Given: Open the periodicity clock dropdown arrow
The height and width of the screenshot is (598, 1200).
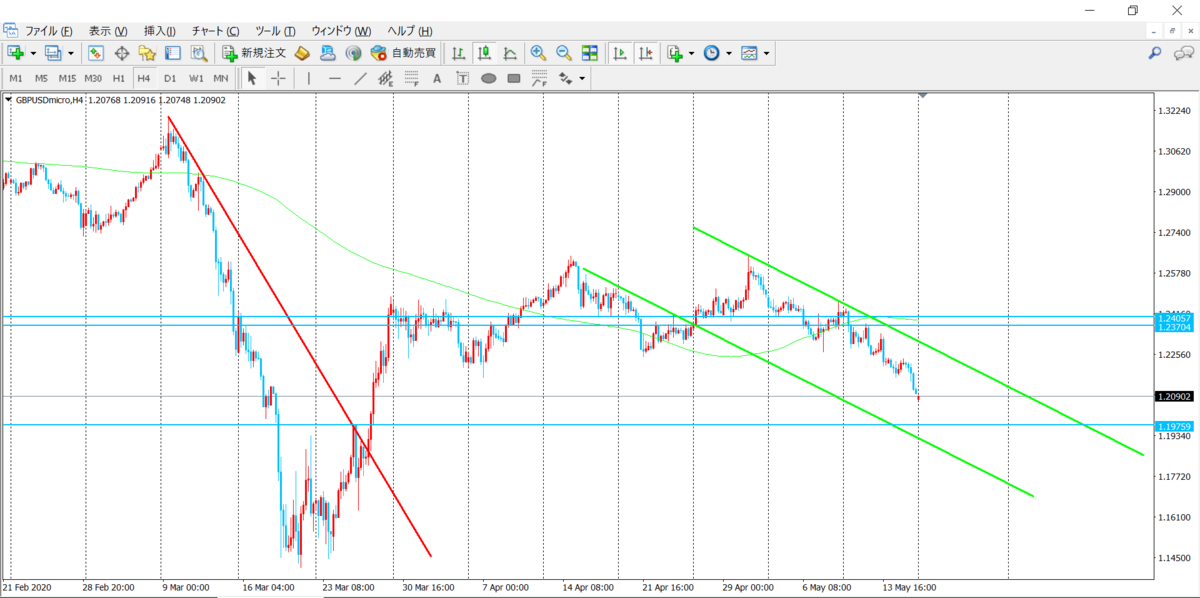Looking at the screenshot, I should point(728,53).
